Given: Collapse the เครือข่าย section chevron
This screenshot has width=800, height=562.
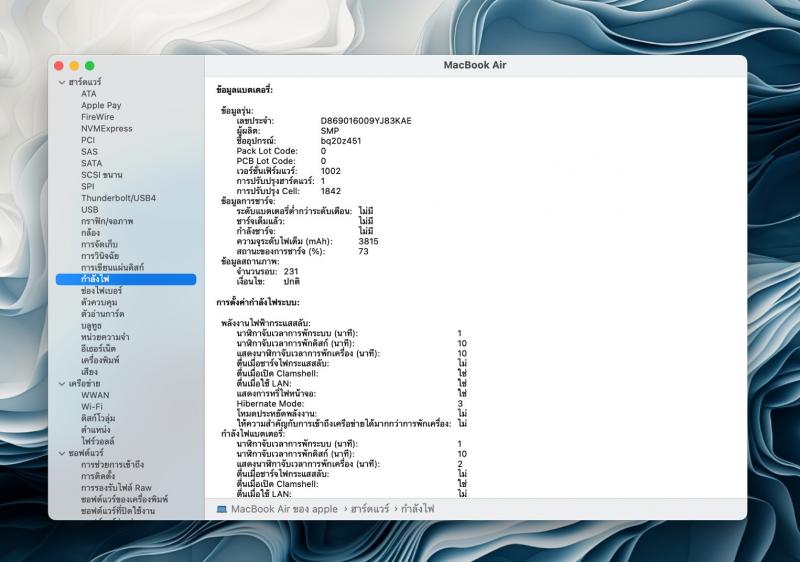Looking at the screenshot, I should point(62,384).
